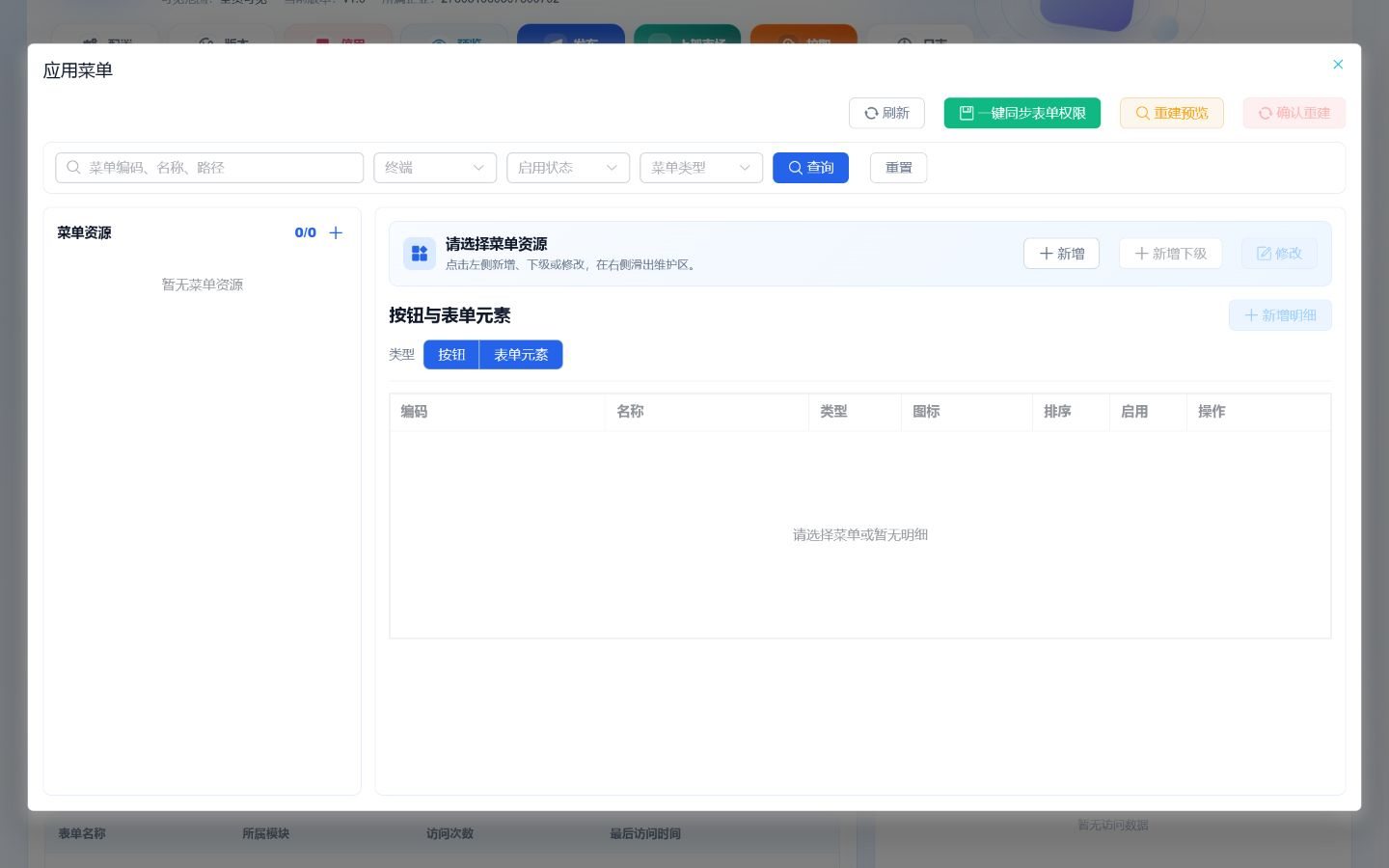Click 最后访问时间 header in background table

point(645,833)
